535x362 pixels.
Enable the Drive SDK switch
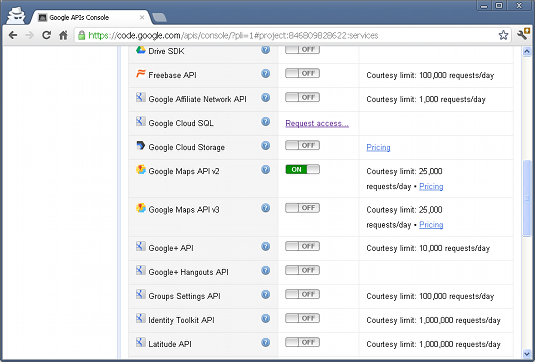(302, 49)
